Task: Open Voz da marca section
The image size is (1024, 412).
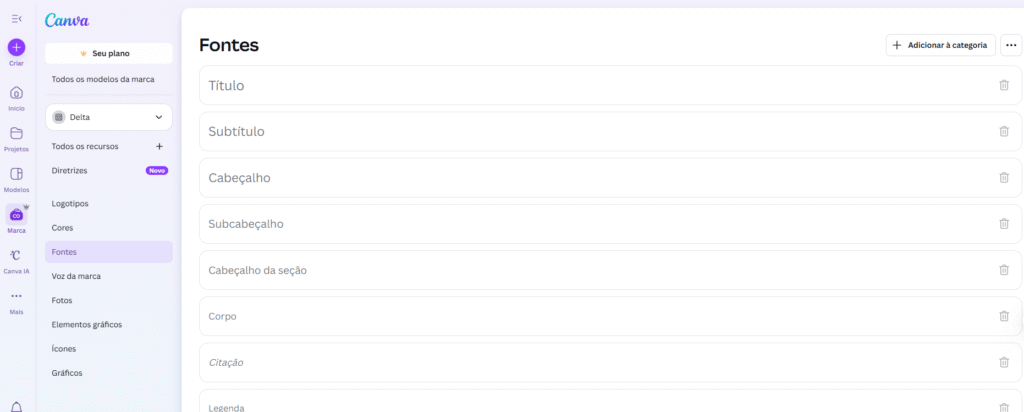Action: [76, 276]
